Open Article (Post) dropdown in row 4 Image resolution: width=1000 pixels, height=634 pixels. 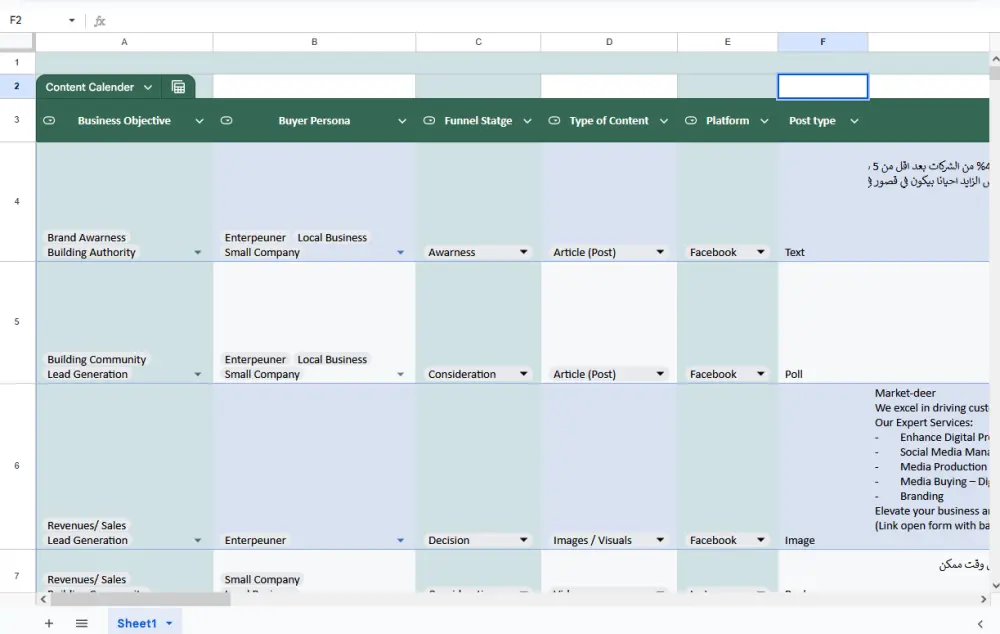pyautogui.click(x=660, y=252)
